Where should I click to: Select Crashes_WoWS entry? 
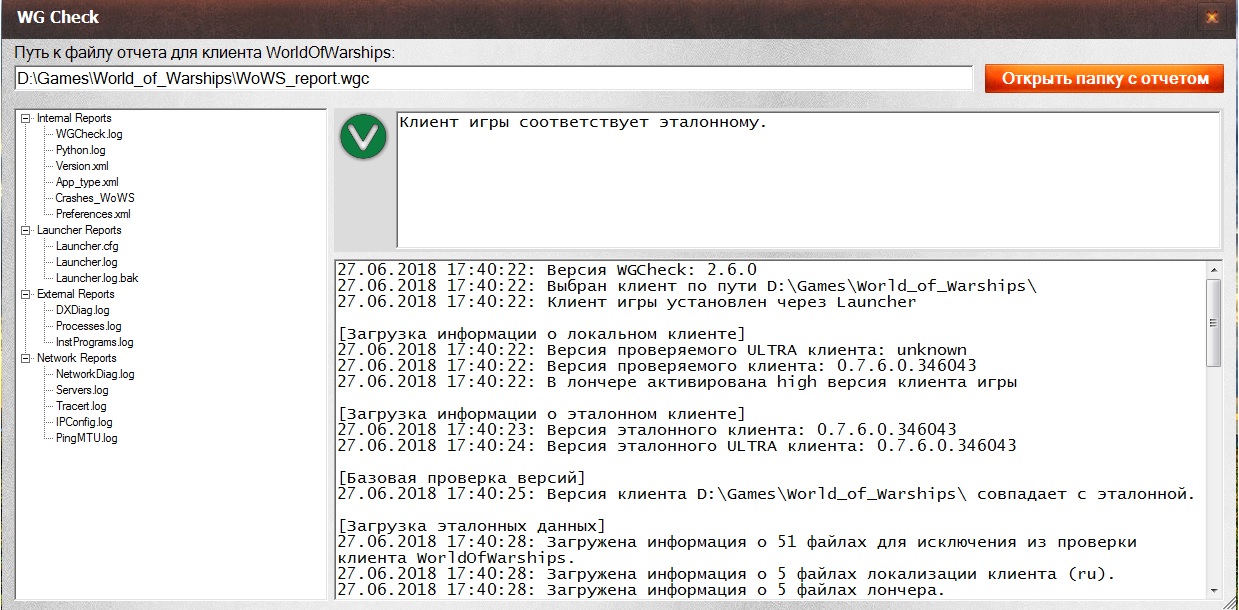point(95,198)
